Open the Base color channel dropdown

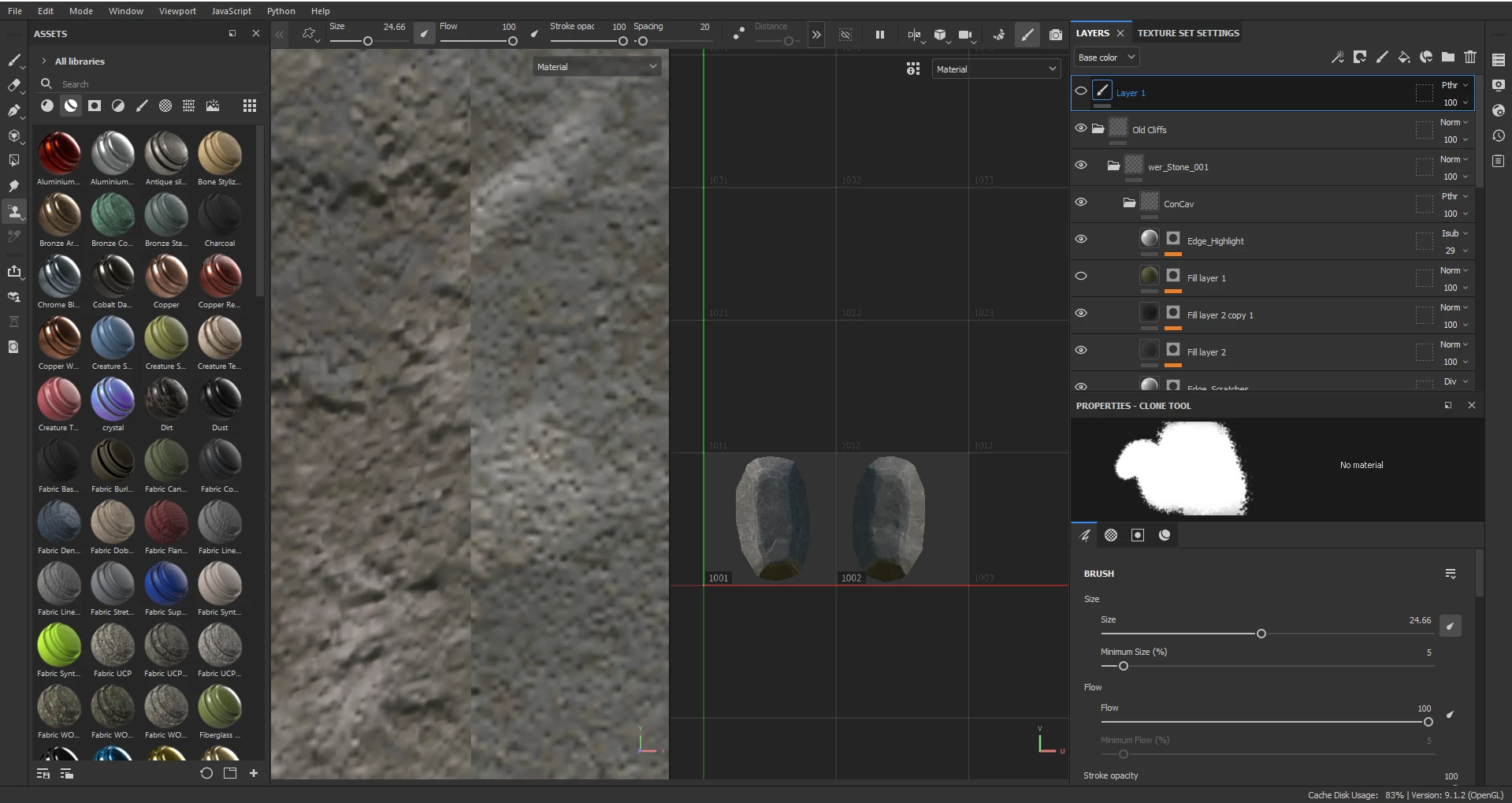tap(1106, 58)
